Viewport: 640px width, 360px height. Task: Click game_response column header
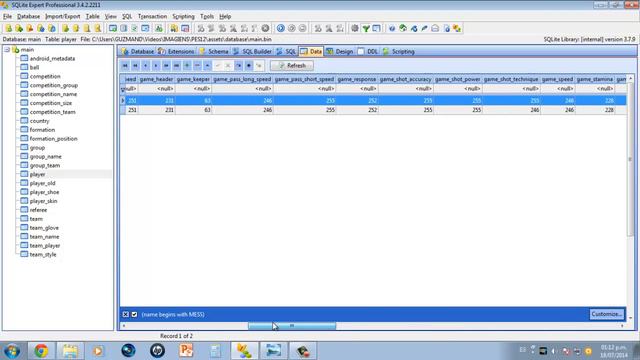coord(357,79)
